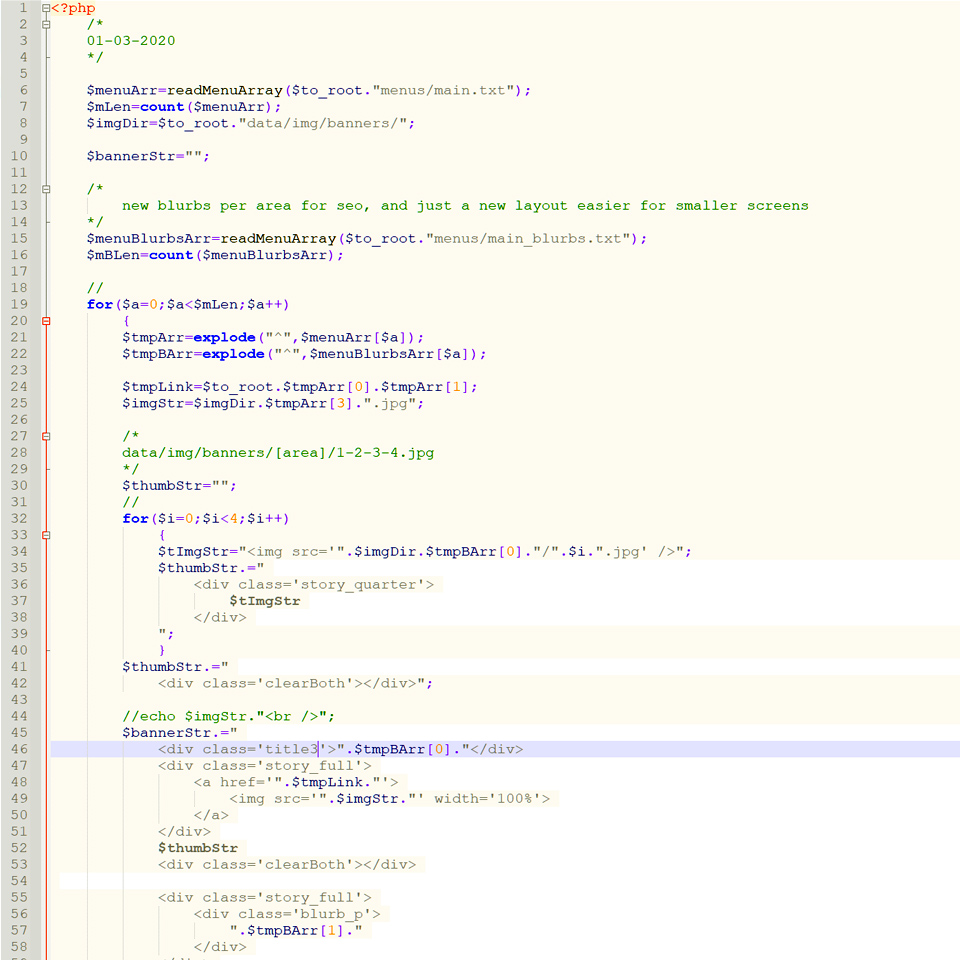
Task: Click the 'for' keyword on line 19
Action: 100,304
